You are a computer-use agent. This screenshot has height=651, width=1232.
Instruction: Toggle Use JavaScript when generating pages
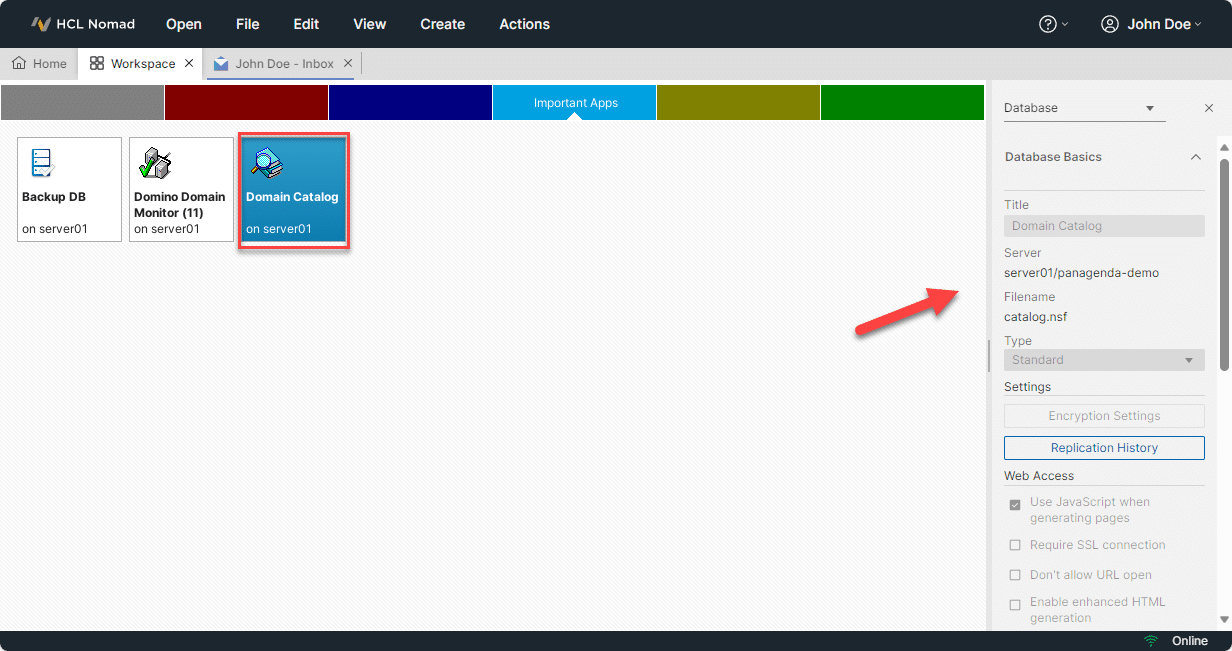tap(1015, 505)
